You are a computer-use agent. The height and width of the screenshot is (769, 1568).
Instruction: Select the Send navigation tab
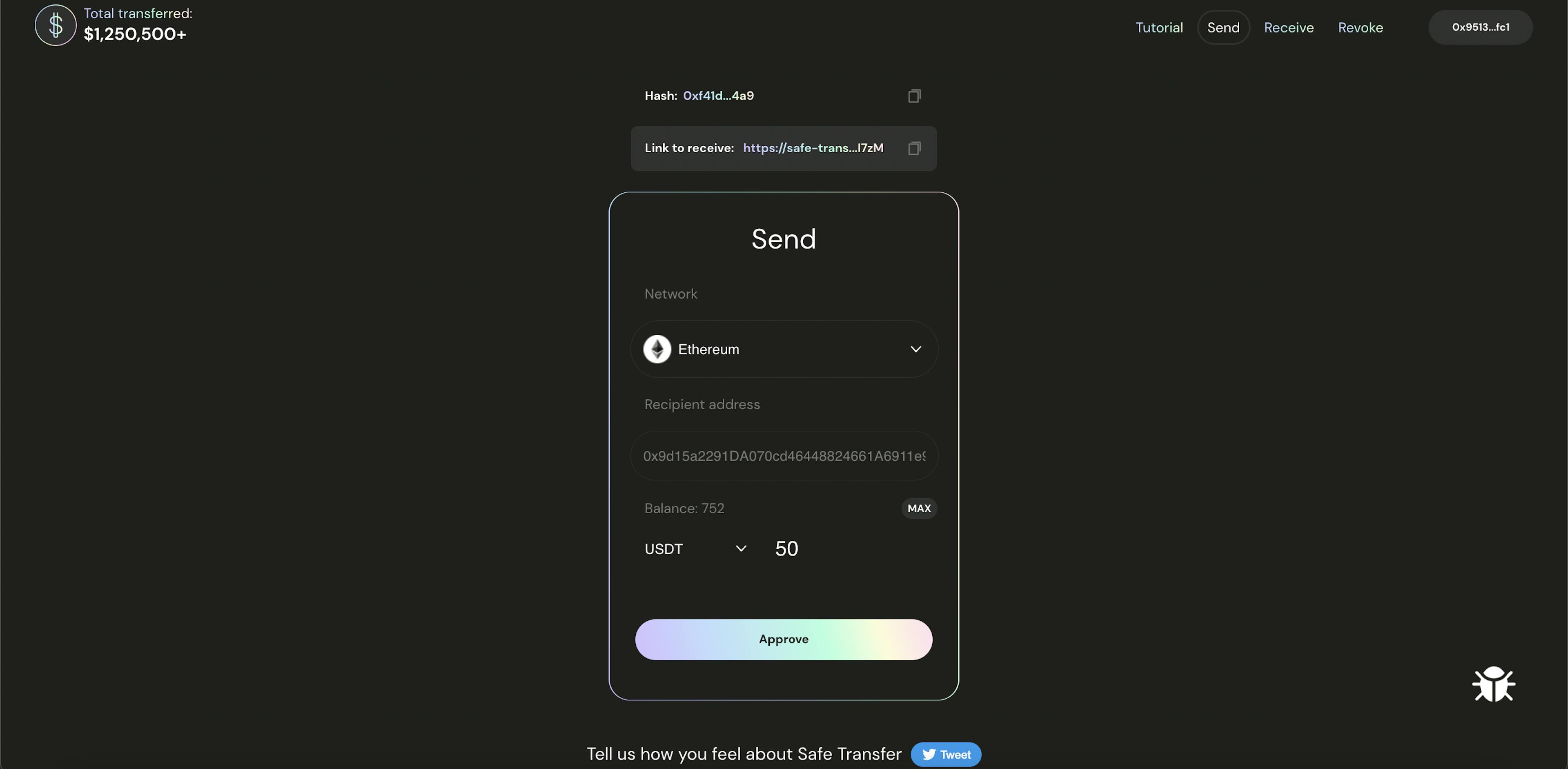point(1223,27)
